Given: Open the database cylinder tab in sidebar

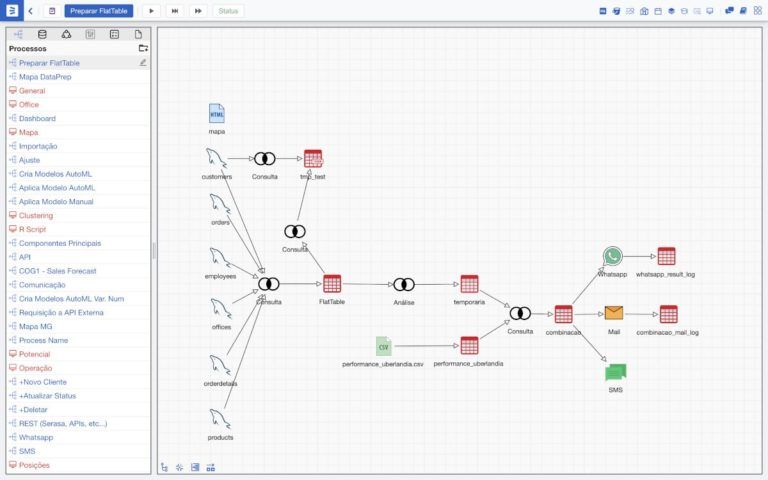Looking at the screenshot, I should tap(42, 34).
